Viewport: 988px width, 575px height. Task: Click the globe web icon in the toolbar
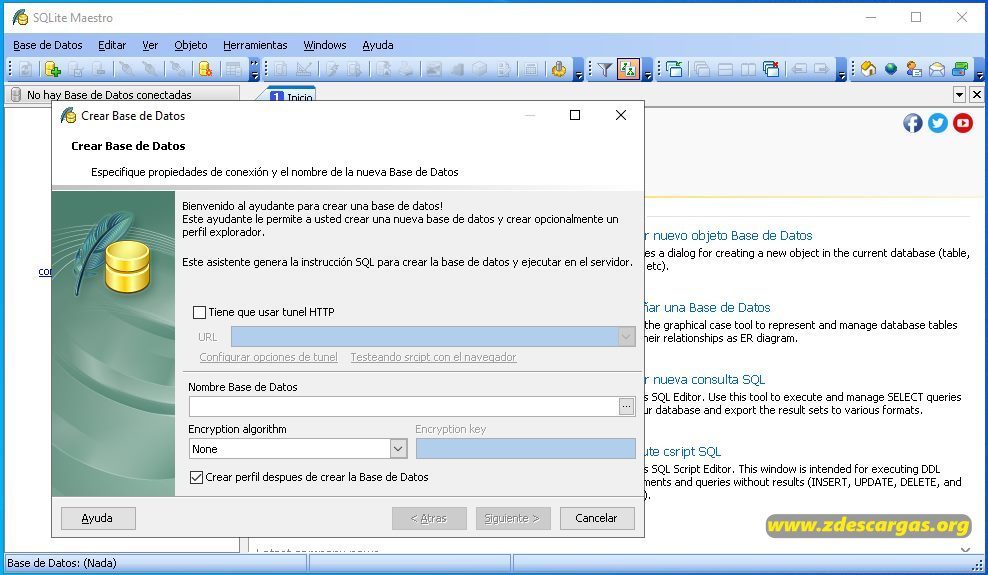(891, 69)
